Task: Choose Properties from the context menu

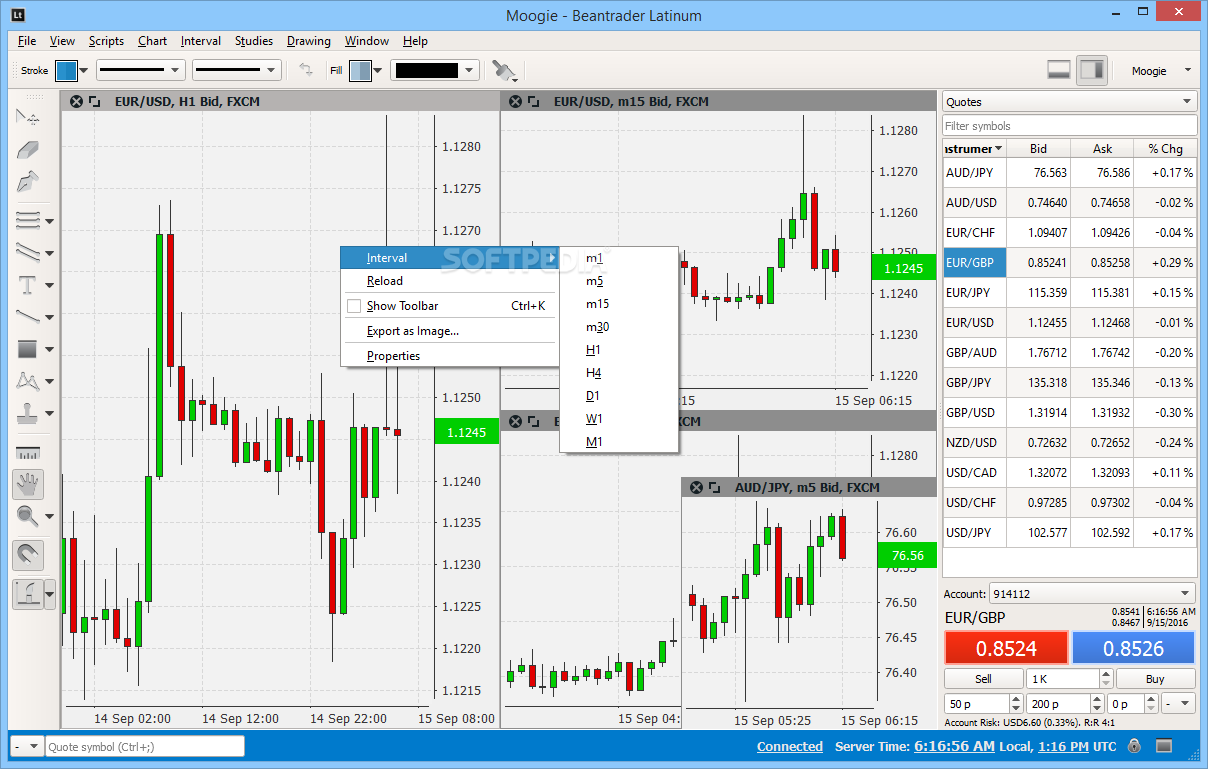Action: 450,356
